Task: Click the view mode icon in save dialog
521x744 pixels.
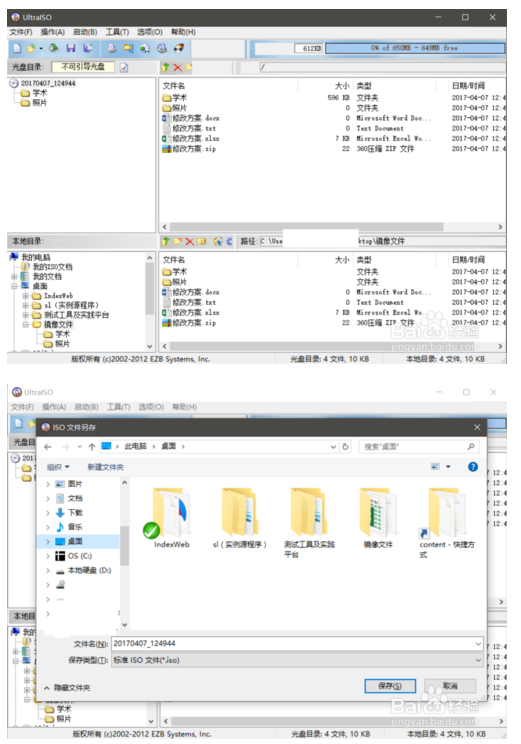Action: (x=435, y=467)
